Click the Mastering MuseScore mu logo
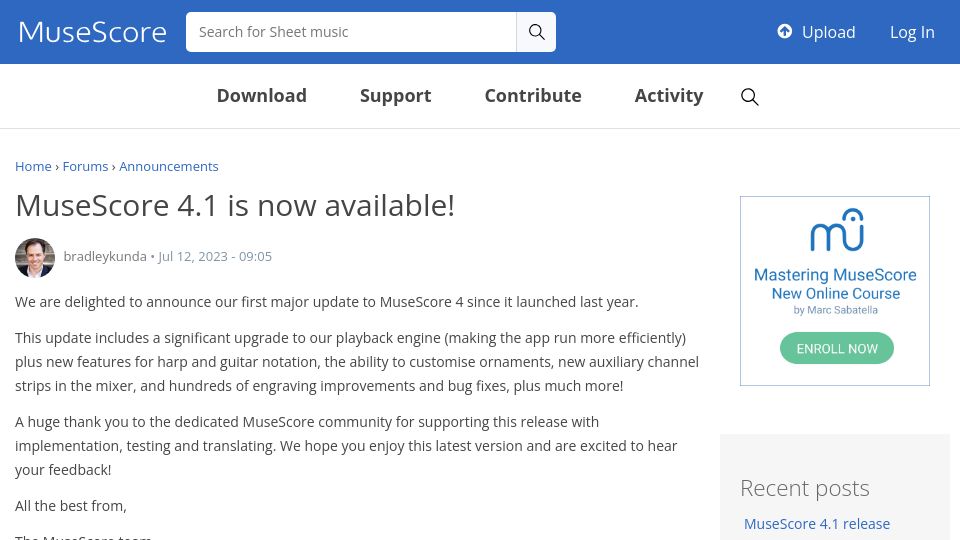This screenshot has width=960, height=540. coord(836,230)
